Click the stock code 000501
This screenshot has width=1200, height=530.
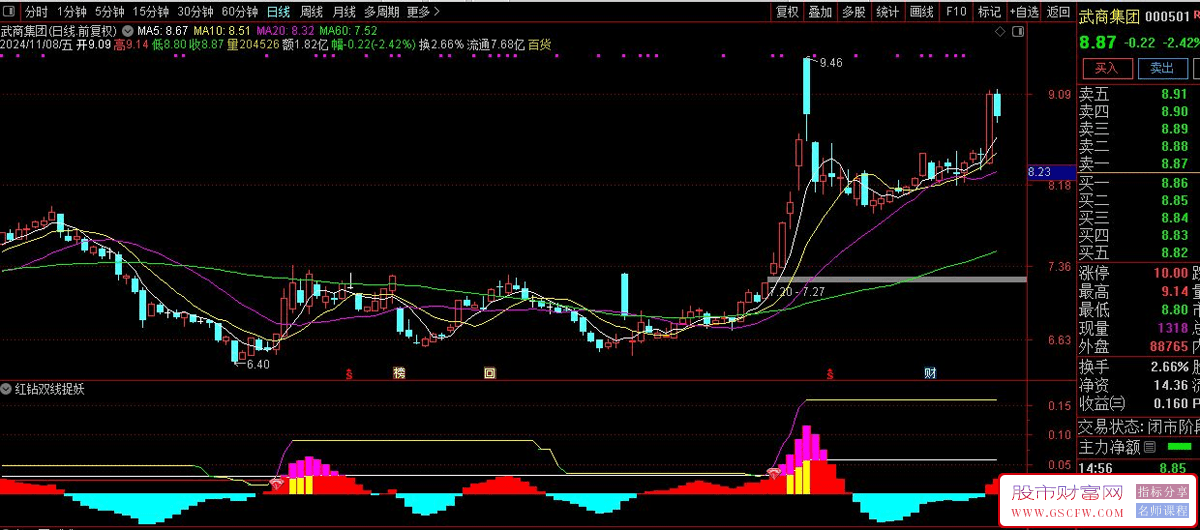pyautogui.click(x=1168, y=15)
